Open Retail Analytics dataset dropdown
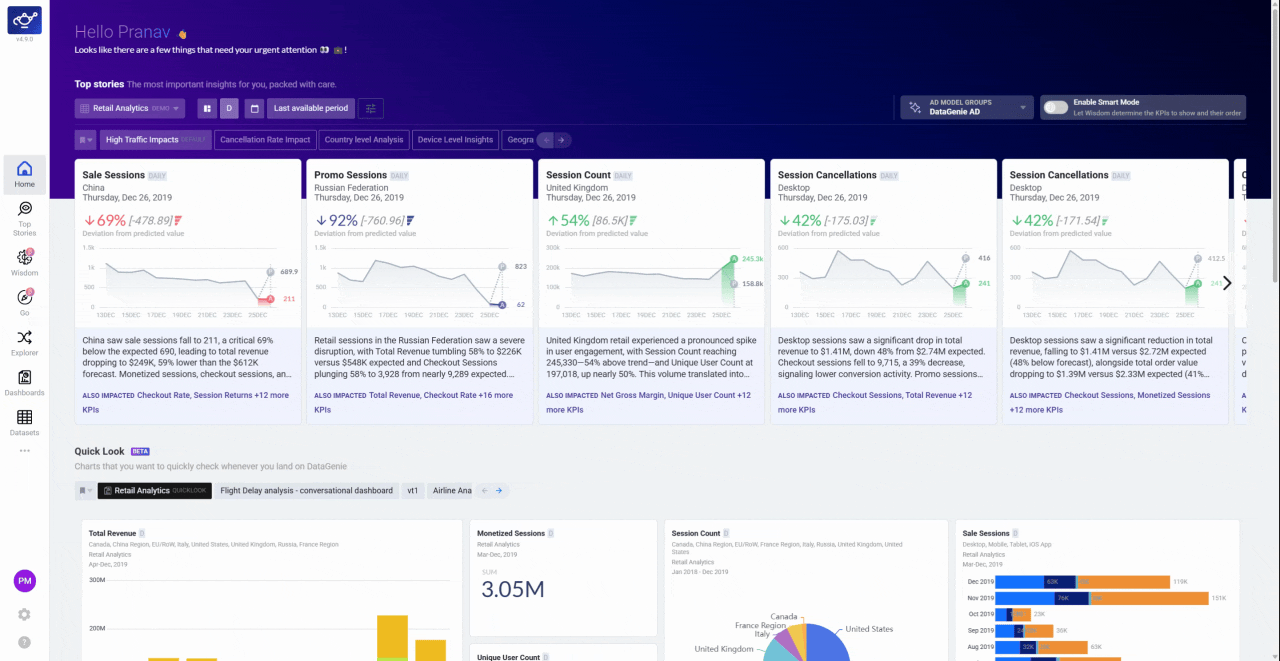This screenshot has height=661, width=1280. 130,108
